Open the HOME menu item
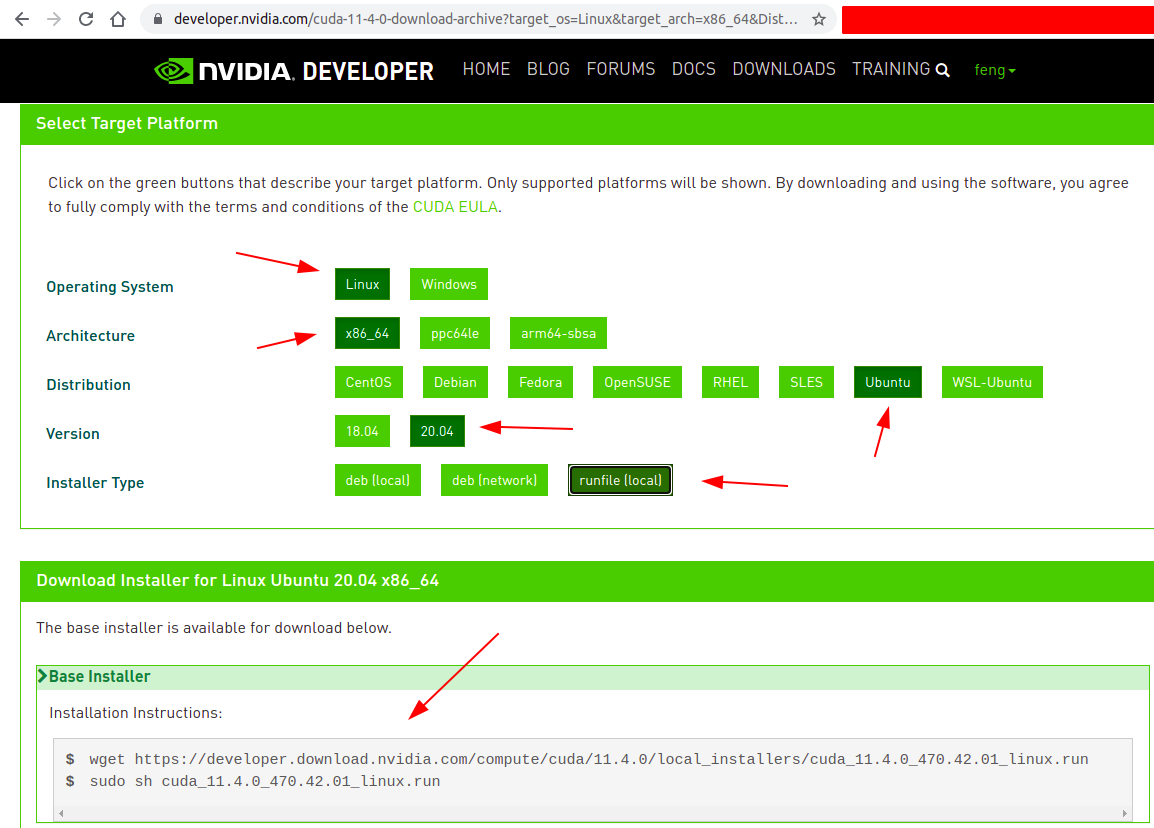This screenshot has height=828, width=1154. coord(486,69)
